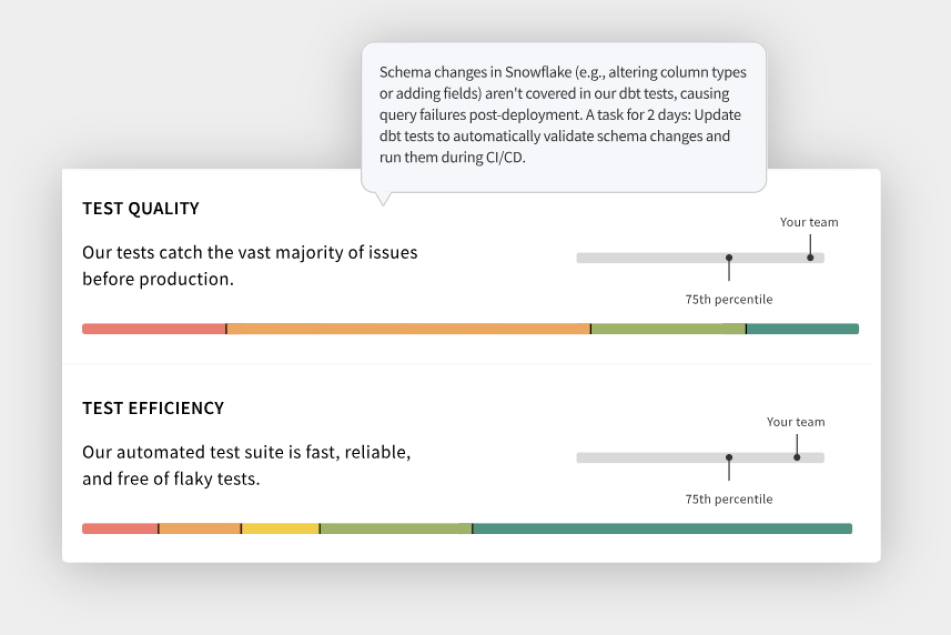The image size is (951, 635).
Task: Select the yellow Test Efficiency bar segment
Action: (280, 529)
